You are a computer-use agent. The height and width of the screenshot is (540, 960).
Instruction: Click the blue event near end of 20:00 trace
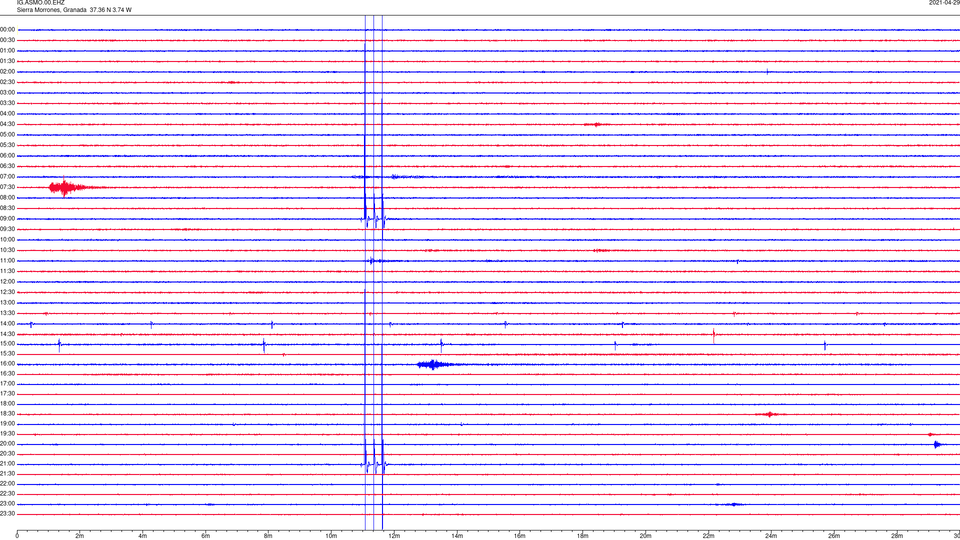[x=937, y=444]
